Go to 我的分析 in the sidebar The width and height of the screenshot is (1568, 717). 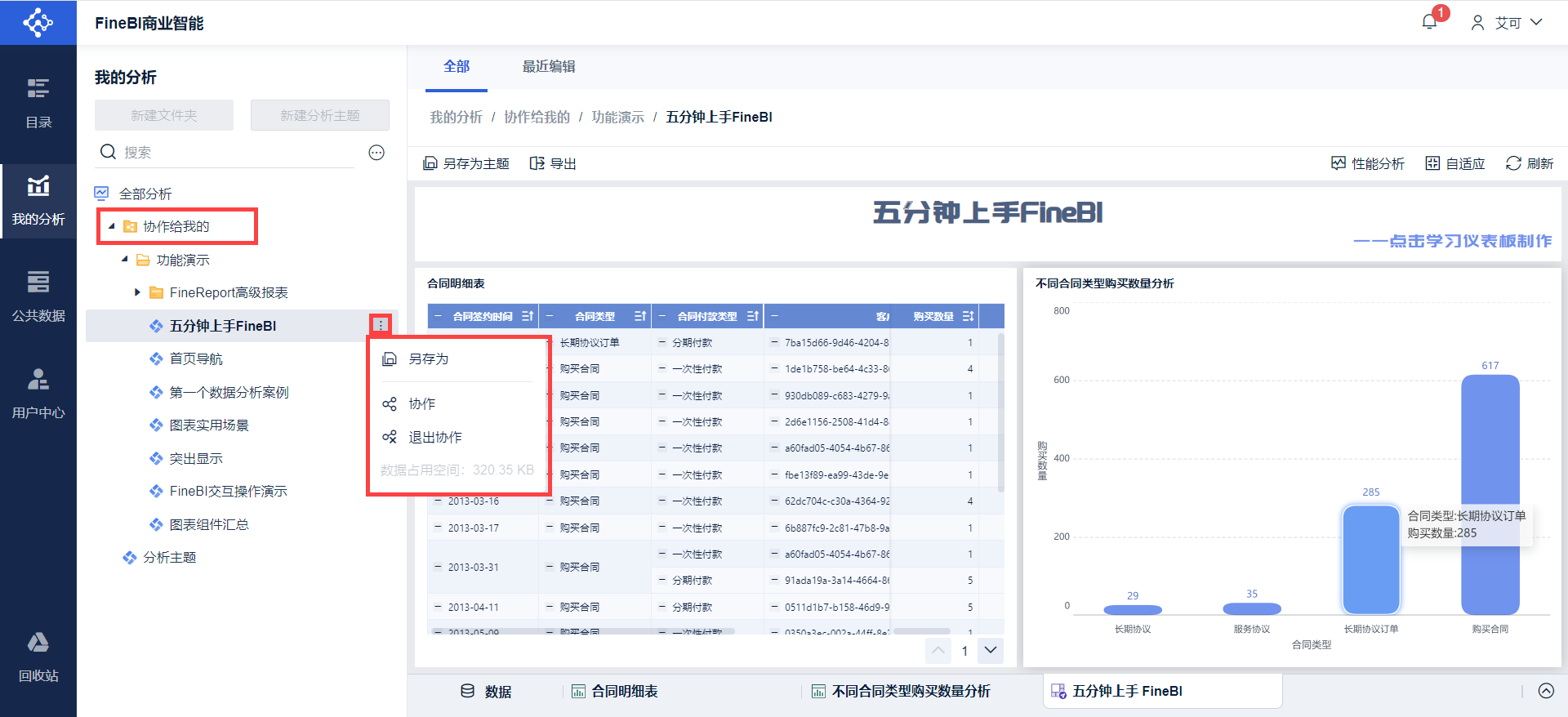[38, 201]
